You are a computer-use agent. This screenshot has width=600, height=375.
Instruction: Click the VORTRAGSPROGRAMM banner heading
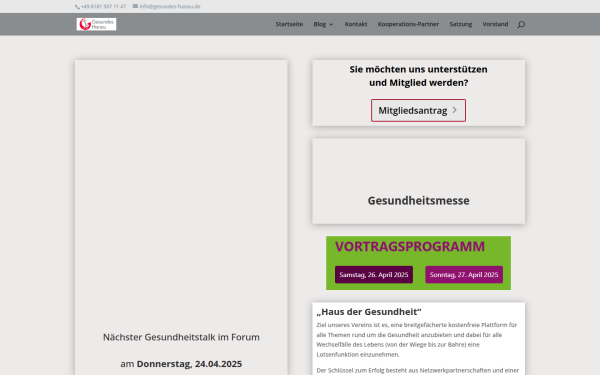tap(410, 246)
